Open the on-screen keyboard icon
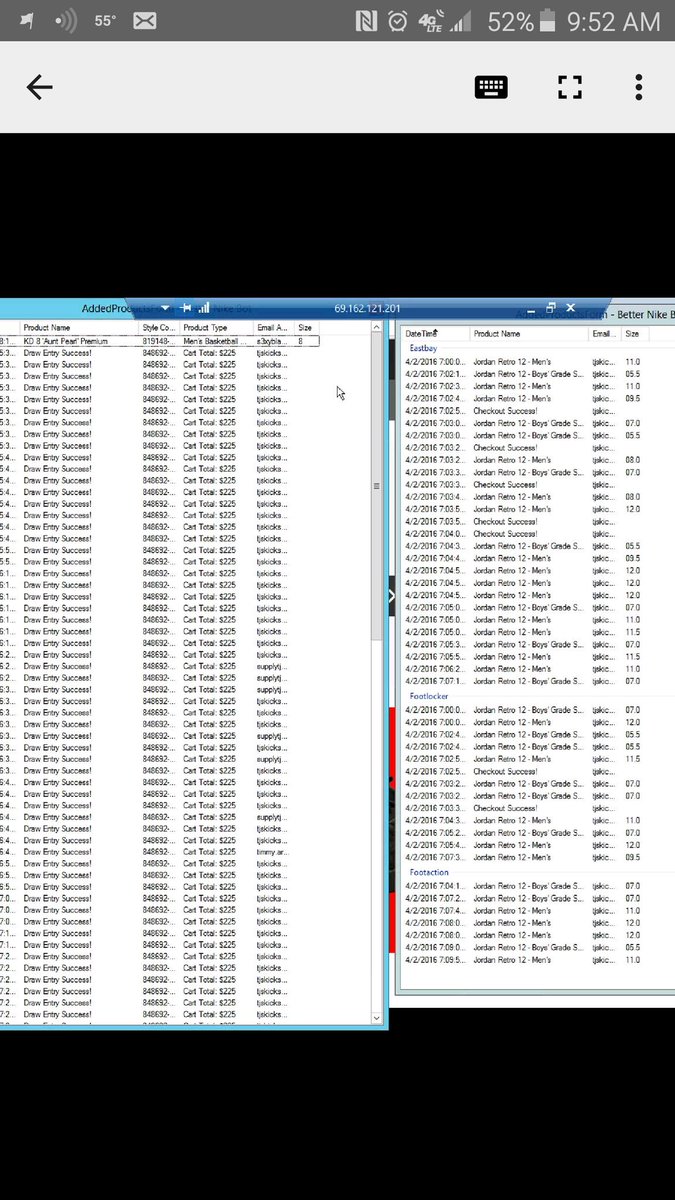The width and height of the screenshot is (675, 1200). [x=491, y=87]
